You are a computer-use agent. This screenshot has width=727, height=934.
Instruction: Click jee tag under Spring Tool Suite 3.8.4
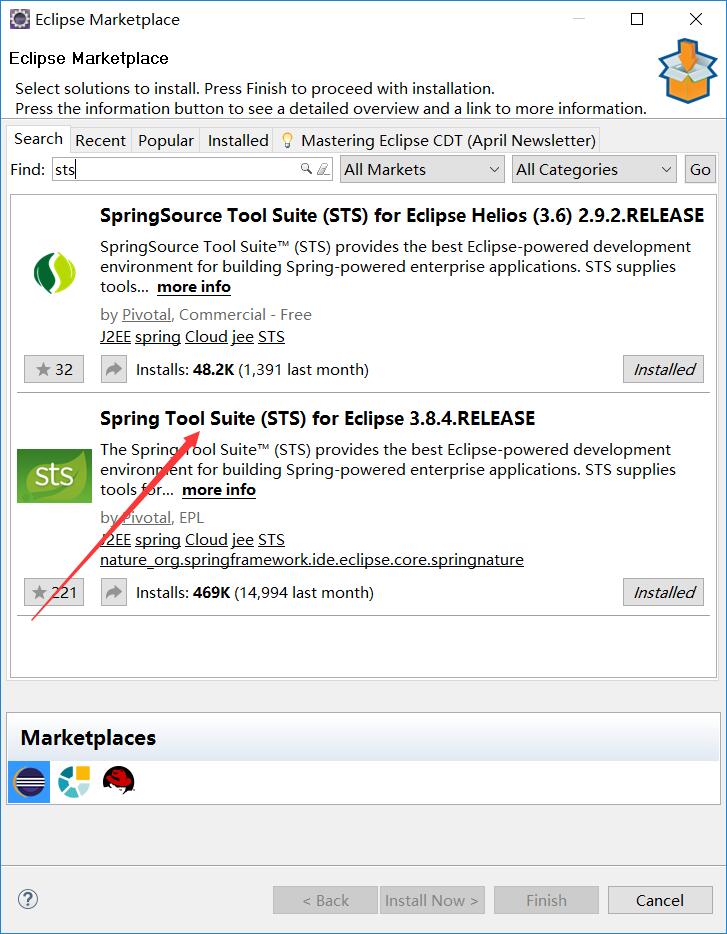[243, 540]
